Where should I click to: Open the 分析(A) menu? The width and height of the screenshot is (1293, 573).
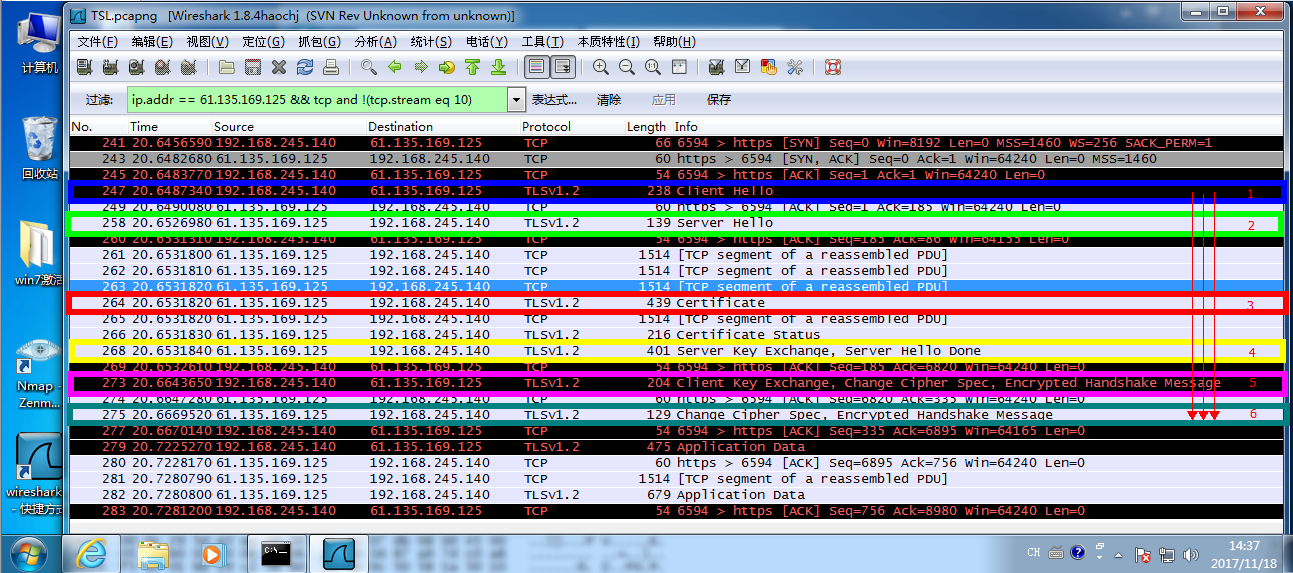point(375,42)
